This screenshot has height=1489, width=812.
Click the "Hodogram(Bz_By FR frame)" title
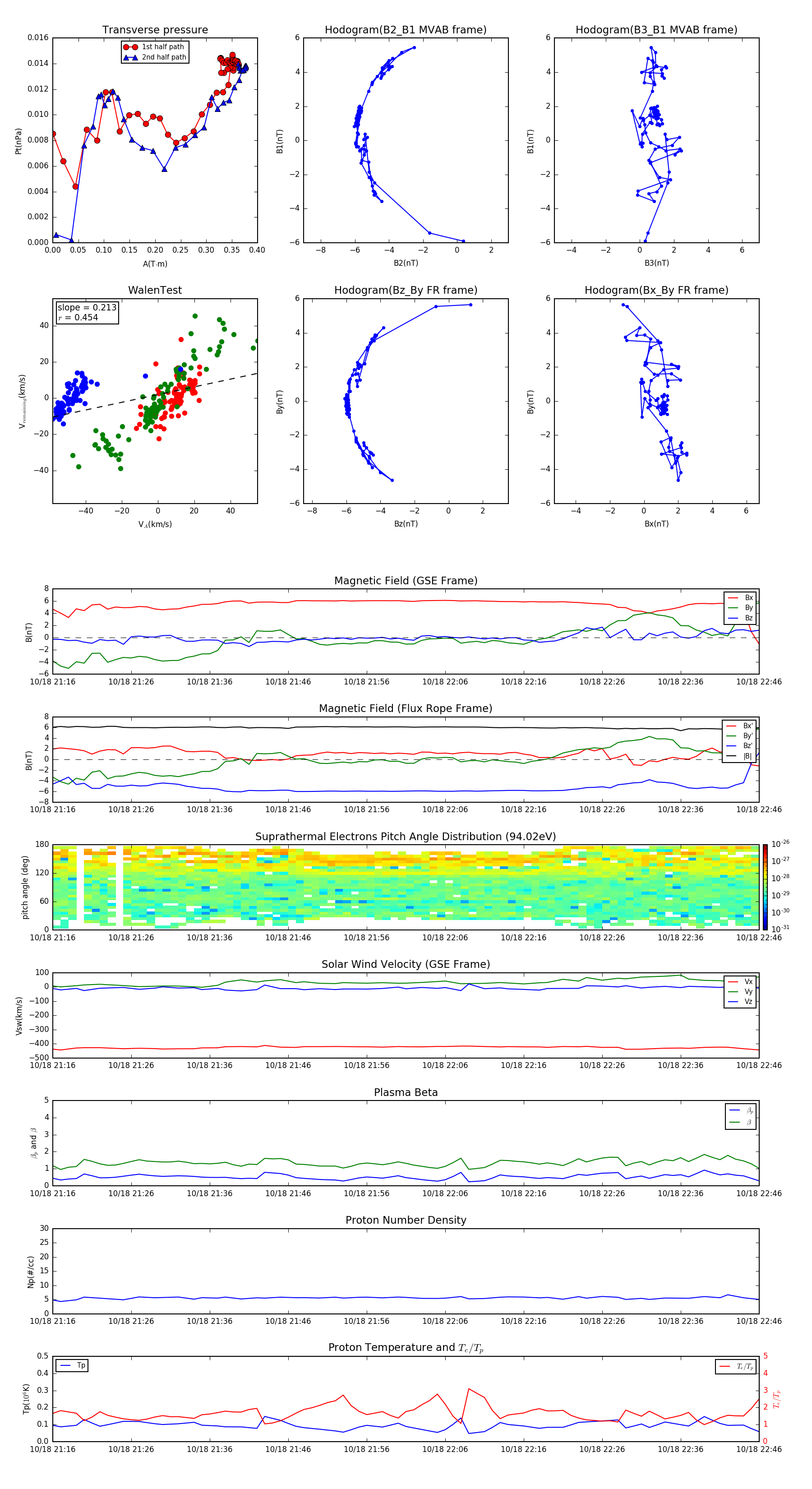[406, 290]
